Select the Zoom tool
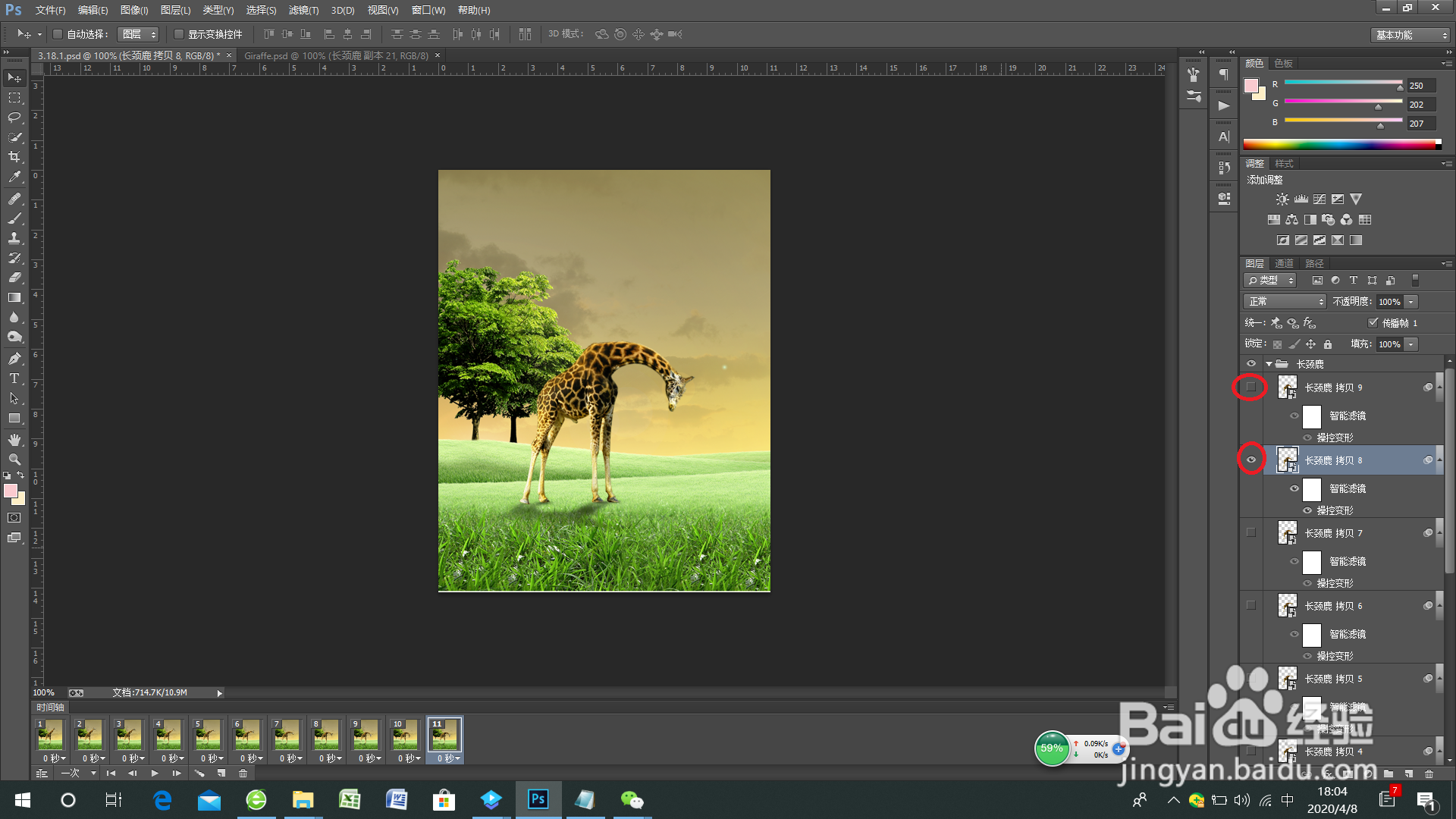The height and width of the screenshot is (819, 1456). click(x=14, y=460)
